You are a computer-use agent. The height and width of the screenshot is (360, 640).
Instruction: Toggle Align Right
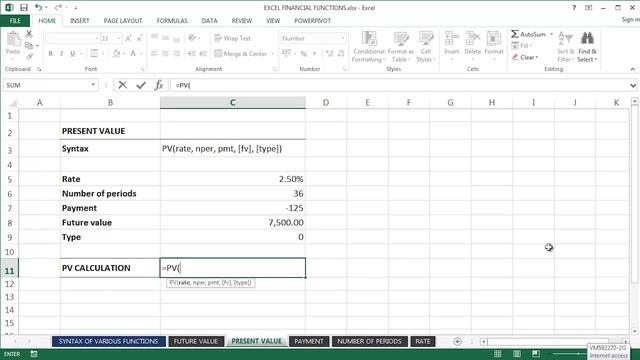tap(176, 53)
